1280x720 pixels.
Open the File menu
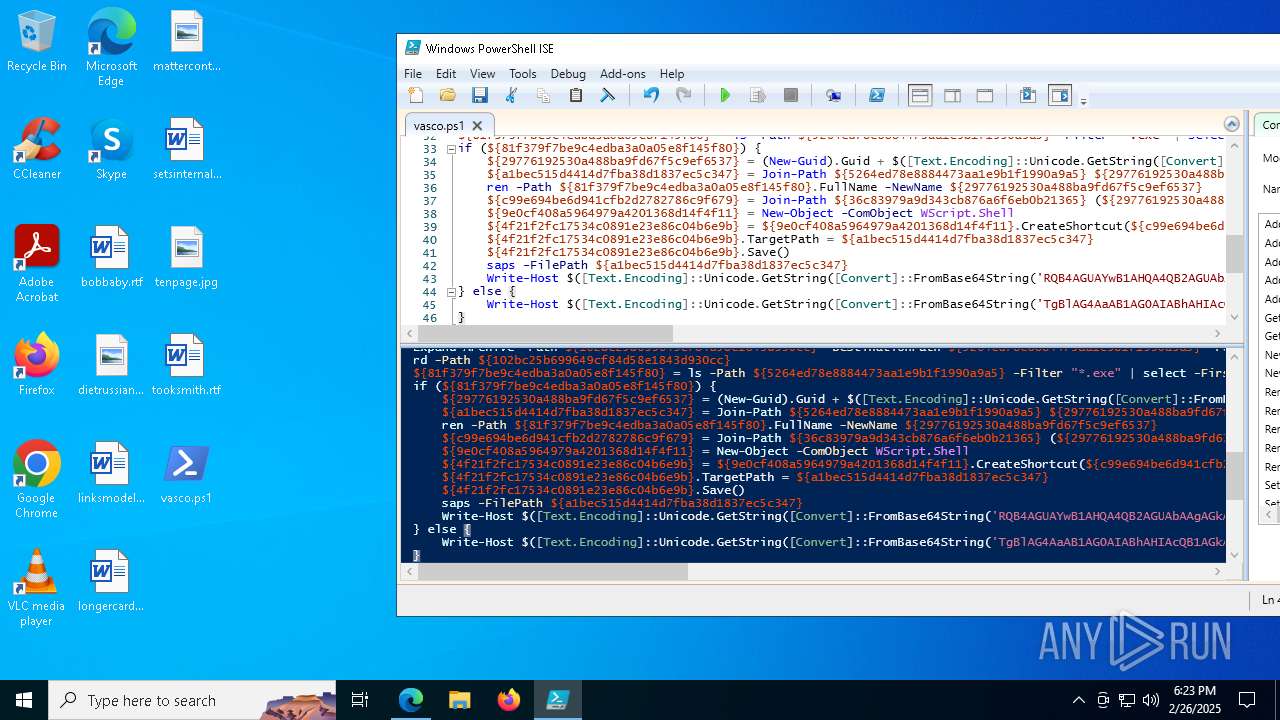tap(413, 74)
